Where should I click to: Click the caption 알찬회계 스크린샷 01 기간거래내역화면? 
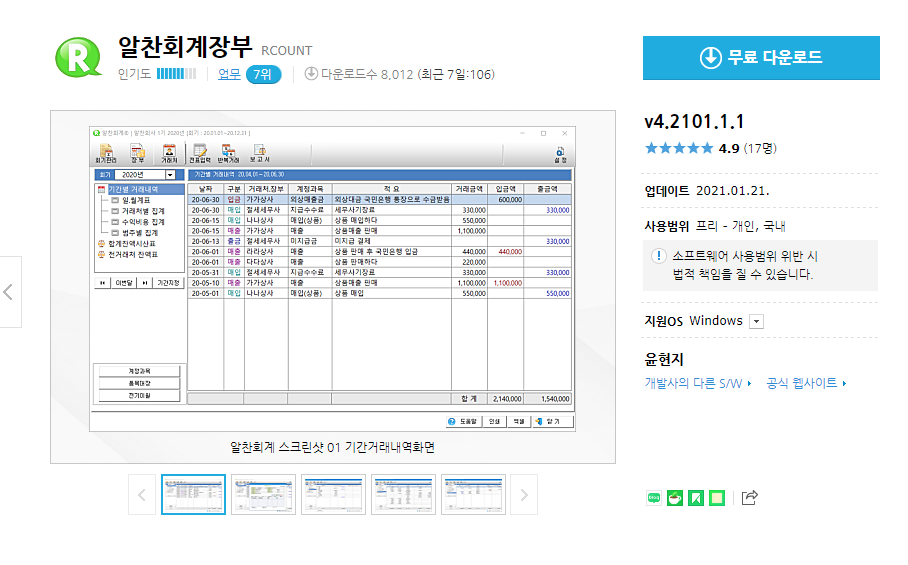click(x=332, y=447)
